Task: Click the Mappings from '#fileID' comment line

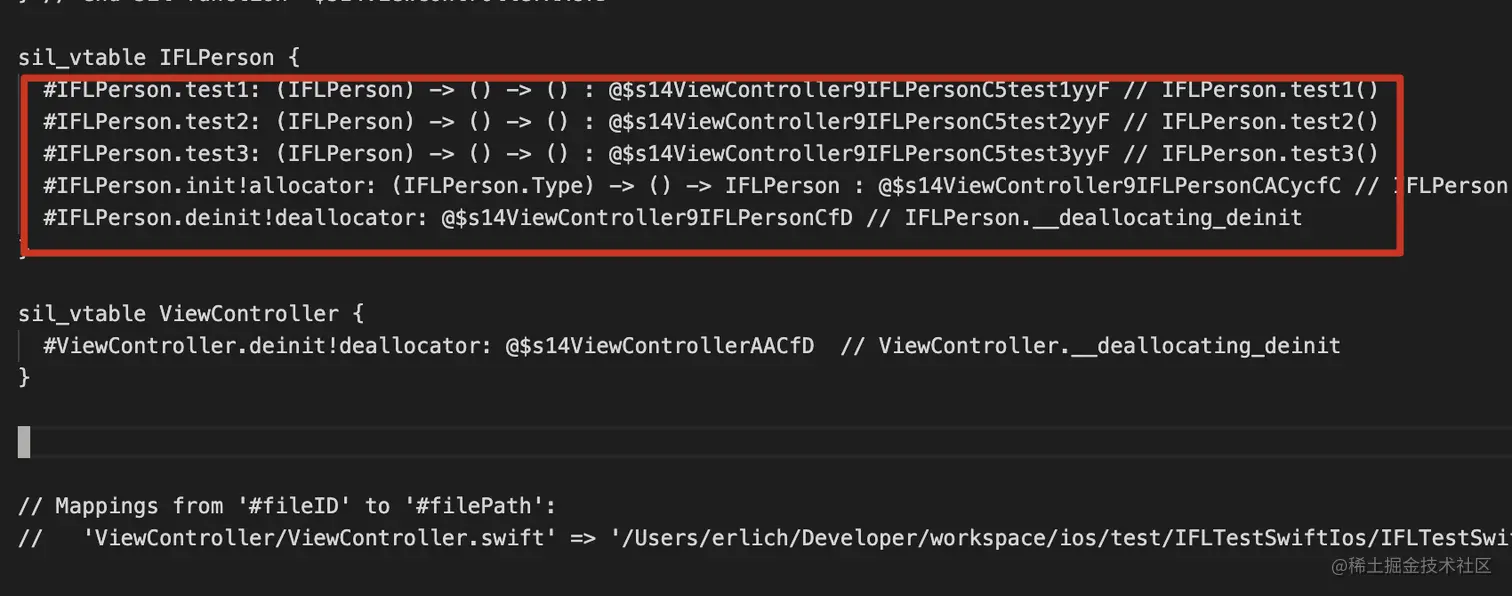Action: click(287, 506)
